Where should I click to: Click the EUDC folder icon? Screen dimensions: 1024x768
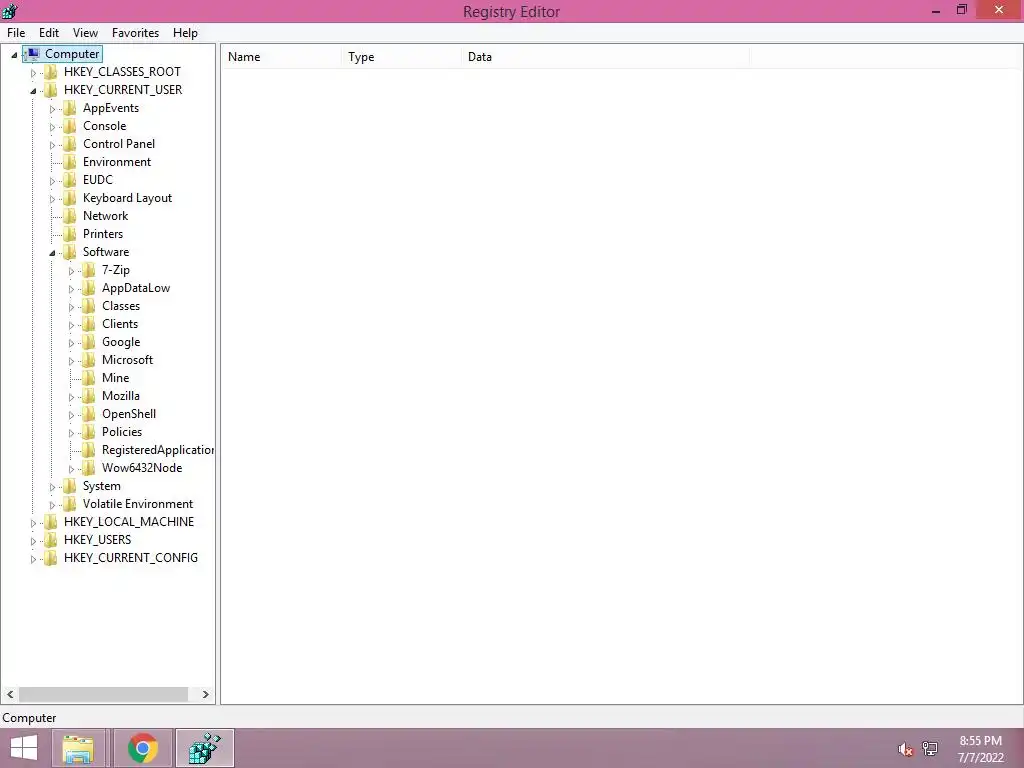coord(70,180)
